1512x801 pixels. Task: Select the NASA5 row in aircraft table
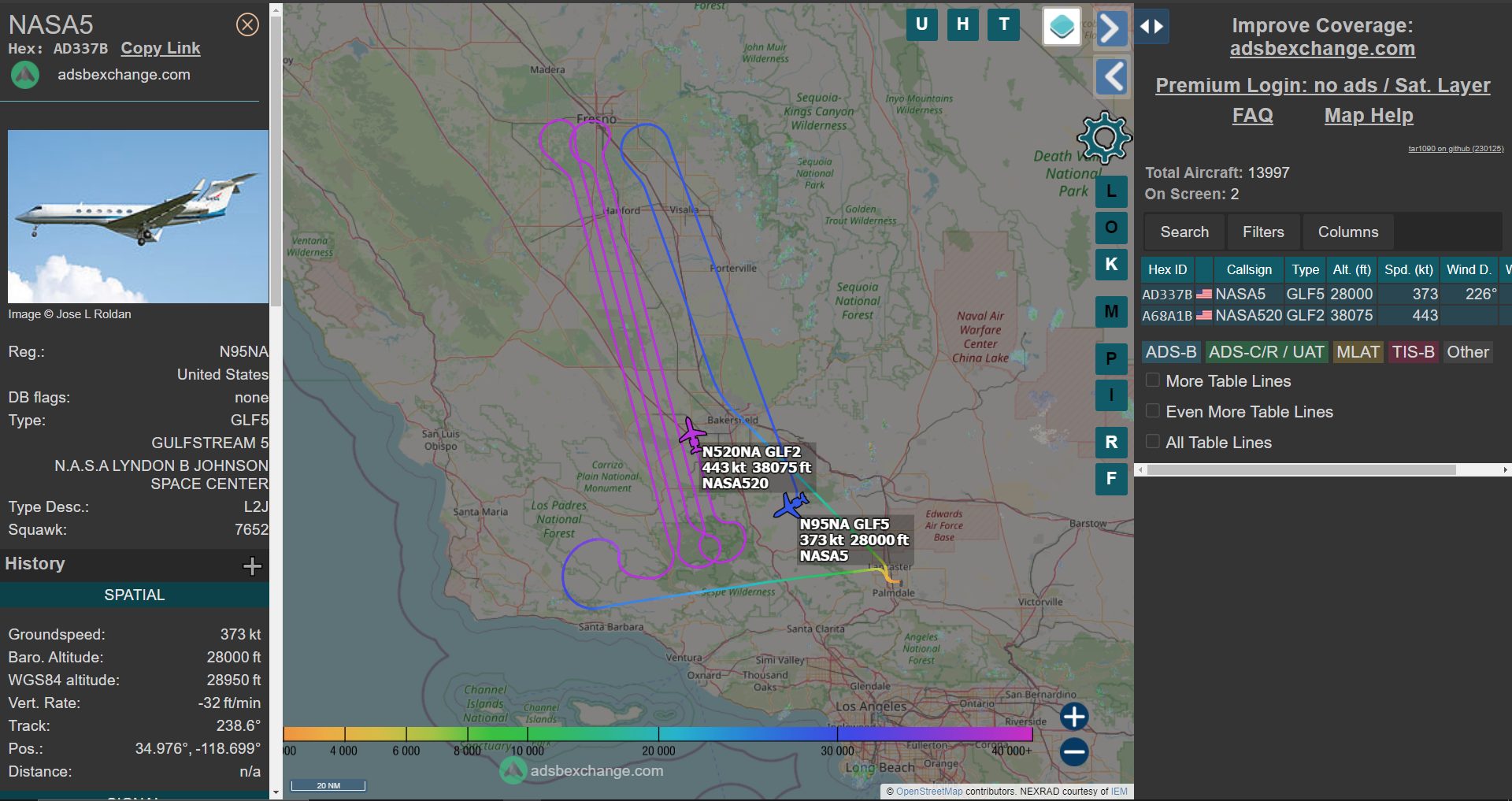point(1326,294)
